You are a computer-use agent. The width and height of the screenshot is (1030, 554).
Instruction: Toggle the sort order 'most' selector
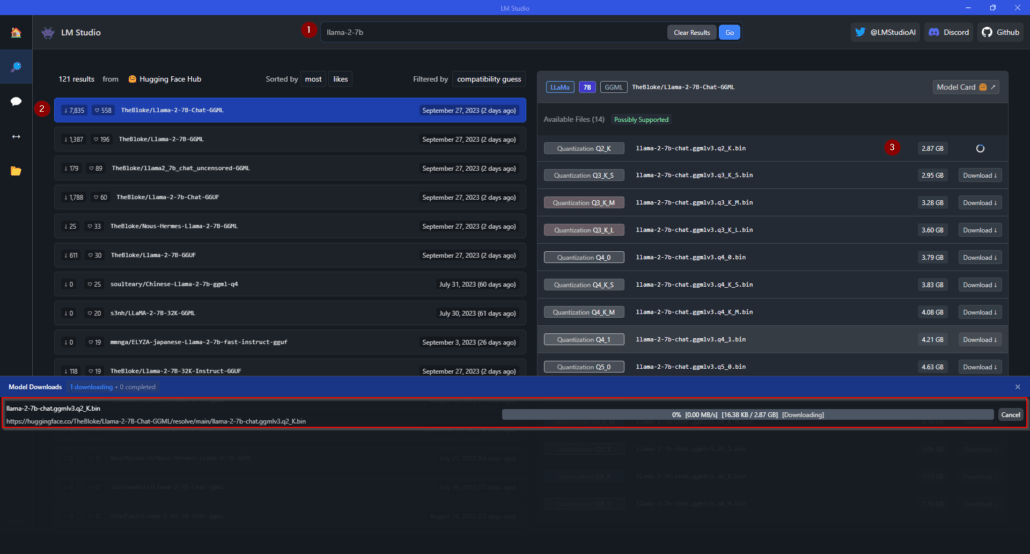click(313, 79)
